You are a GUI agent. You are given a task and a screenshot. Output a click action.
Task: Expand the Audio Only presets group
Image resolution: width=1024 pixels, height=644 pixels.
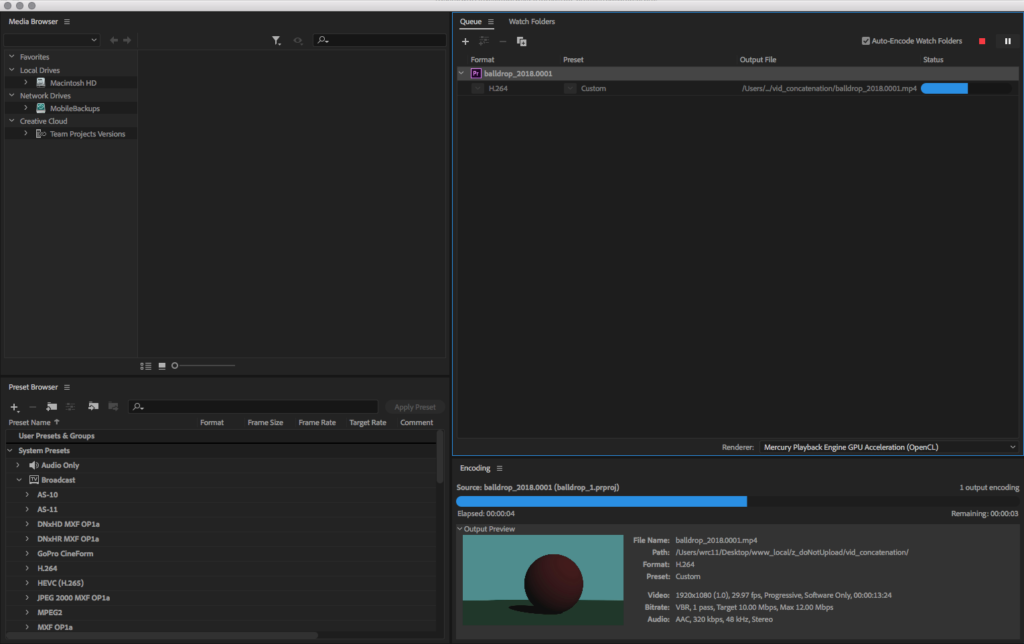pos(18,465)
